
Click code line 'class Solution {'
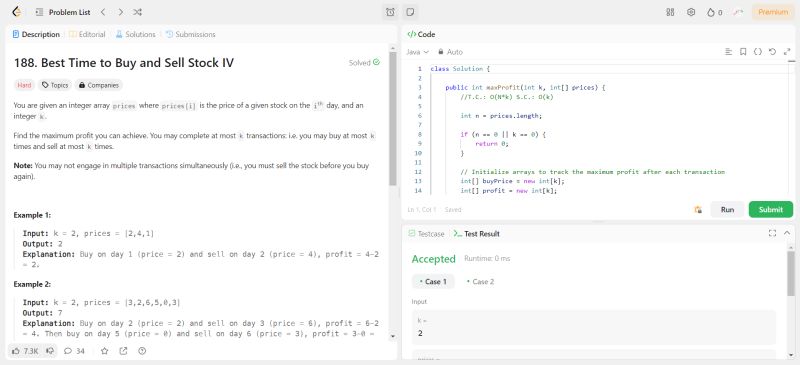[x=460, y=69]
